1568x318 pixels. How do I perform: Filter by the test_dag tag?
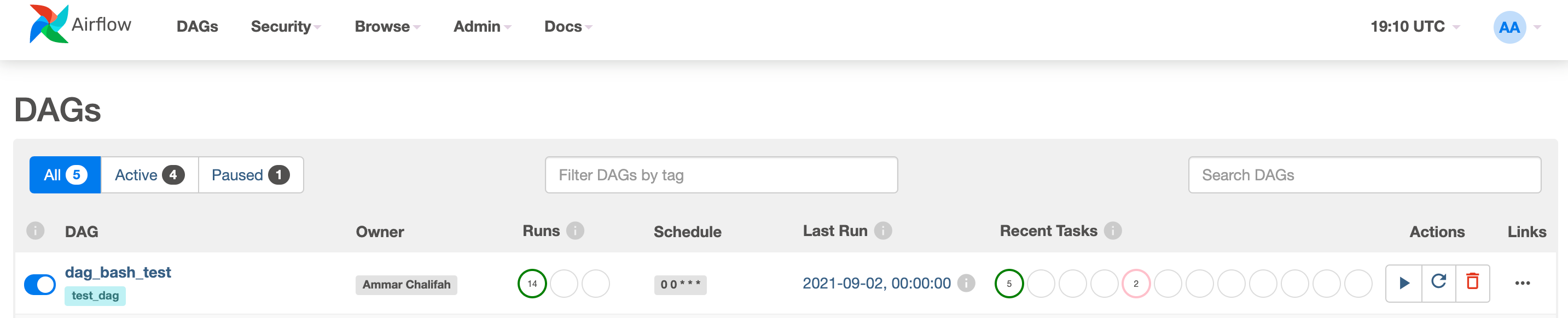pyautogui.click(x=95, y=296)
